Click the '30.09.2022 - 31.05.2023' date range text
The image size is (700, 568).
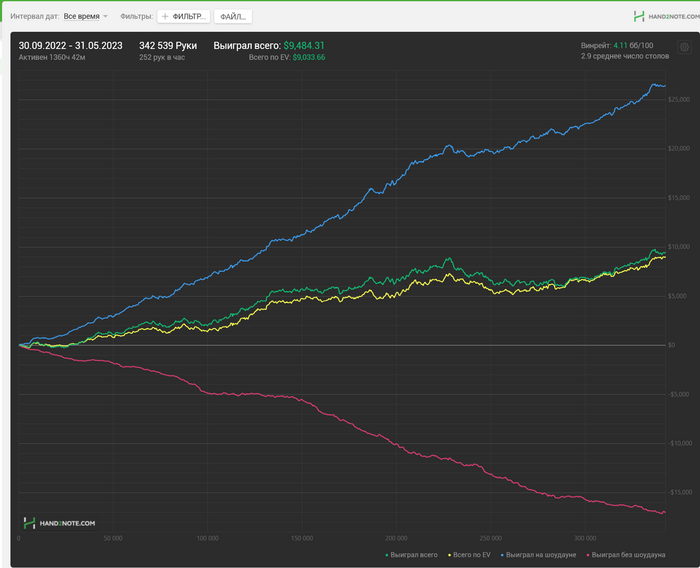71,46
